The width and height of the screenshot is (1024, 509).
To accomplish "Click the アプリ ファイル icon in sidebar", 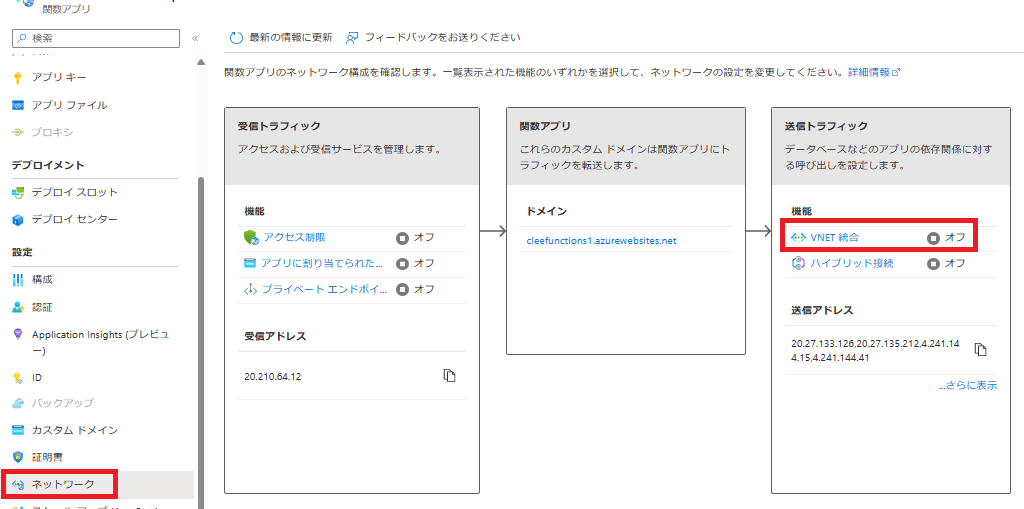I will 18,105.
